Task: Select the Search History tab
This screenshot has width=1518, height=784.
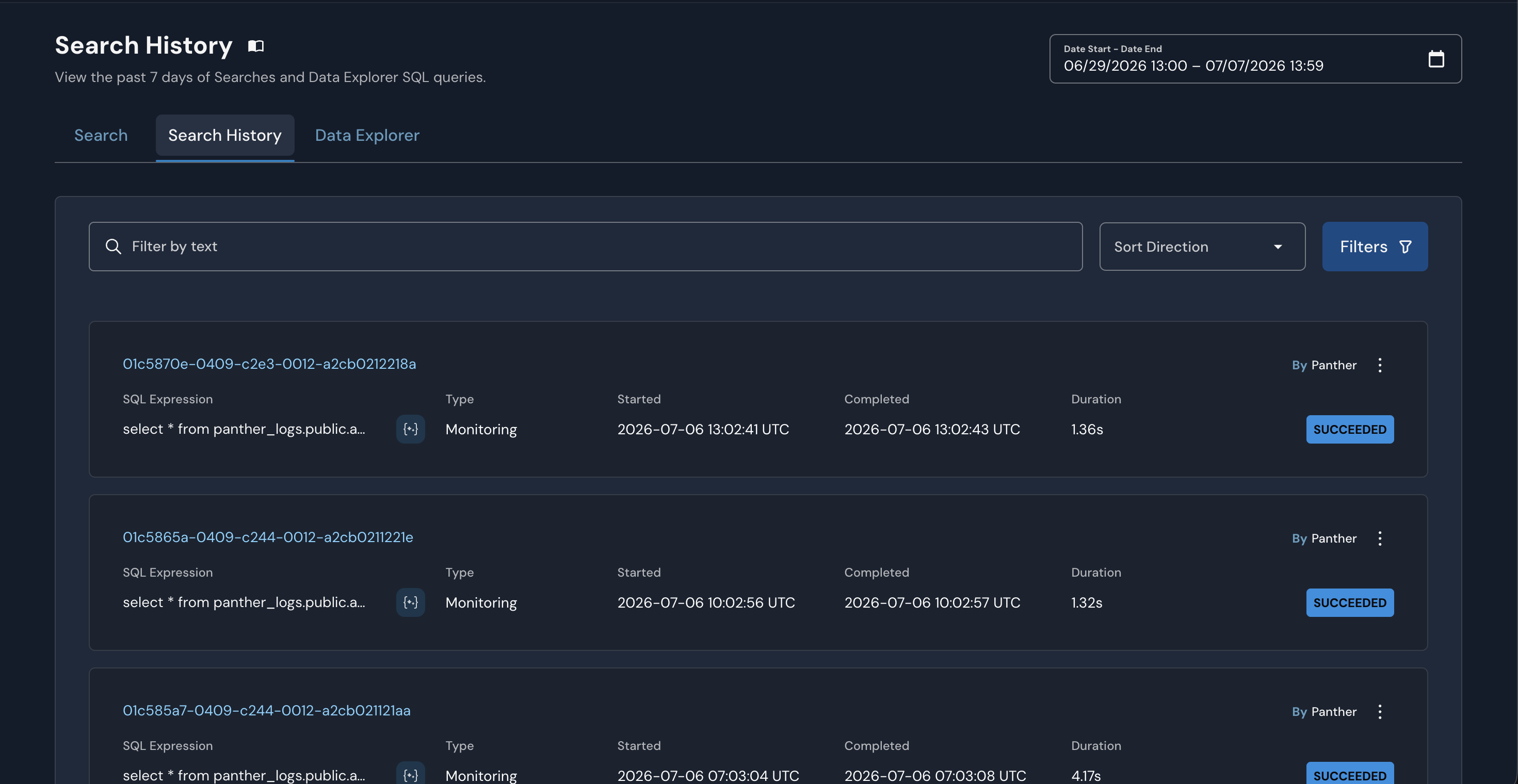Action: (x=224, y=135)
